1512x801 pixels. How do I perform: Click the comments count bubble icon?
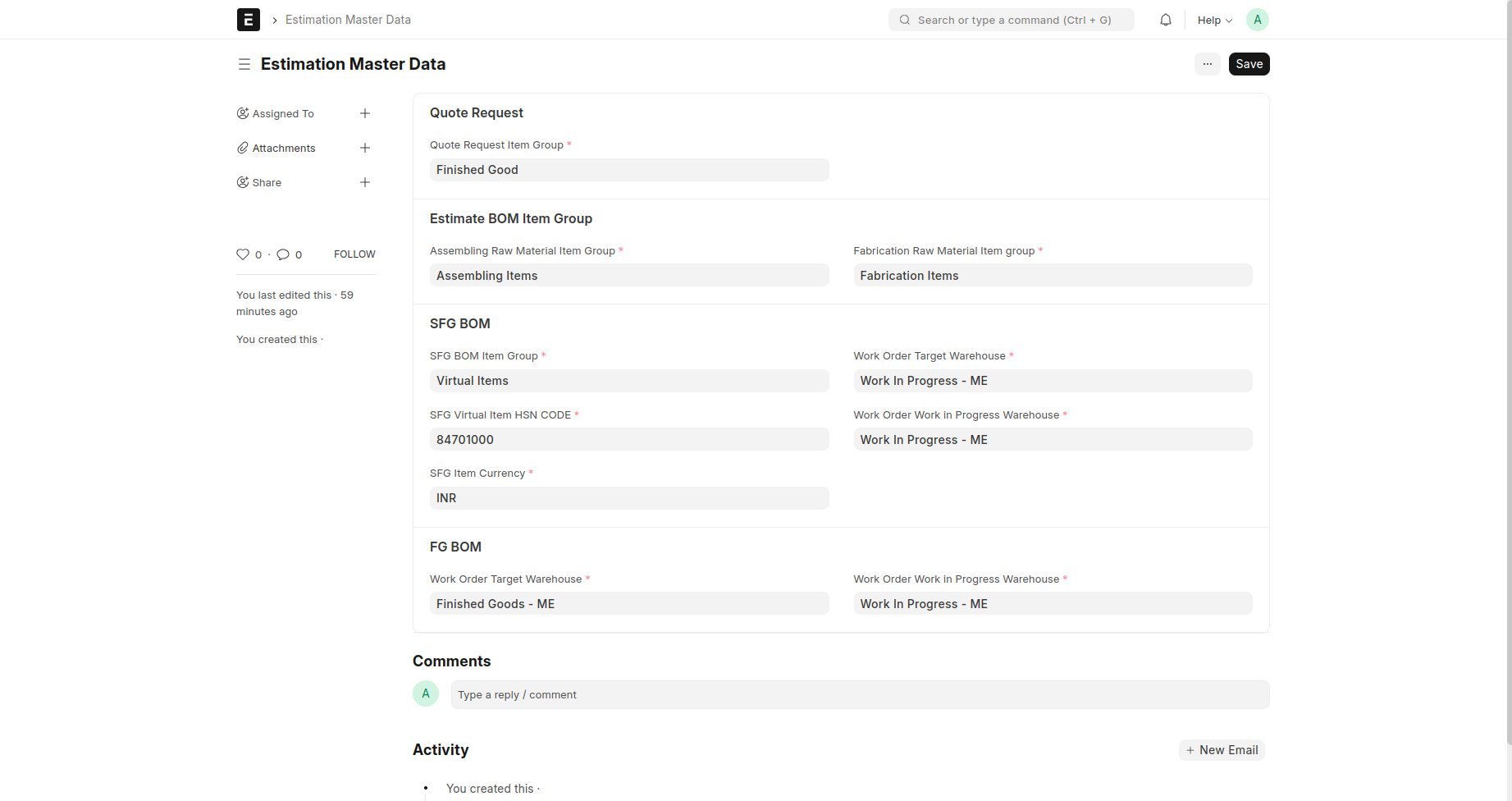coord(283,254)
